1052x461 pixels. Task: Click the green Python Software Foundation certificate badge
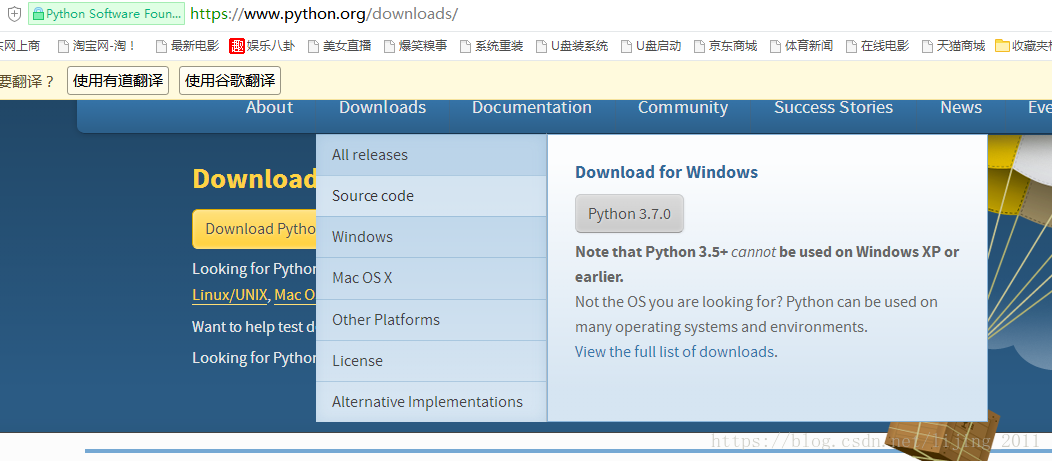pyautogui.click(x=106, y=13)
